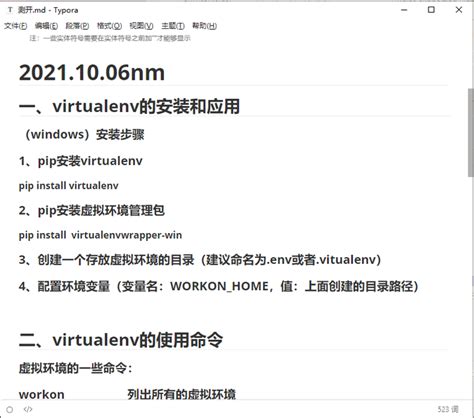Toggle source code mode icon
The height and width of the screenshot is (418, 474).
point(28,409)
